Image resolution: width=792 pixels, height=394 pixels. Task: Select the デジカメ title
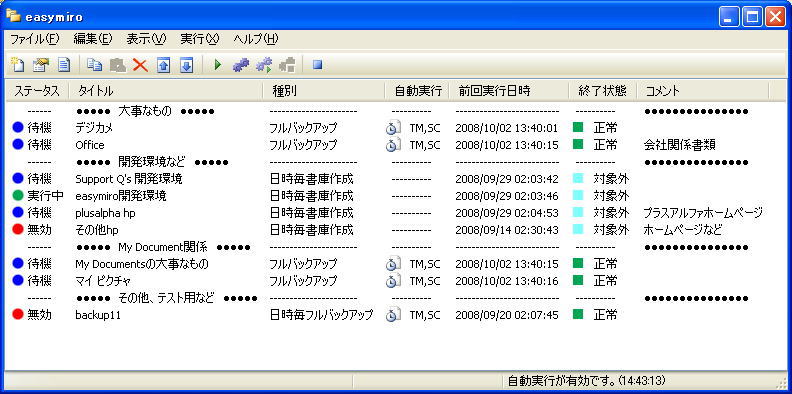pyautogui.click(x=94, y=128)
